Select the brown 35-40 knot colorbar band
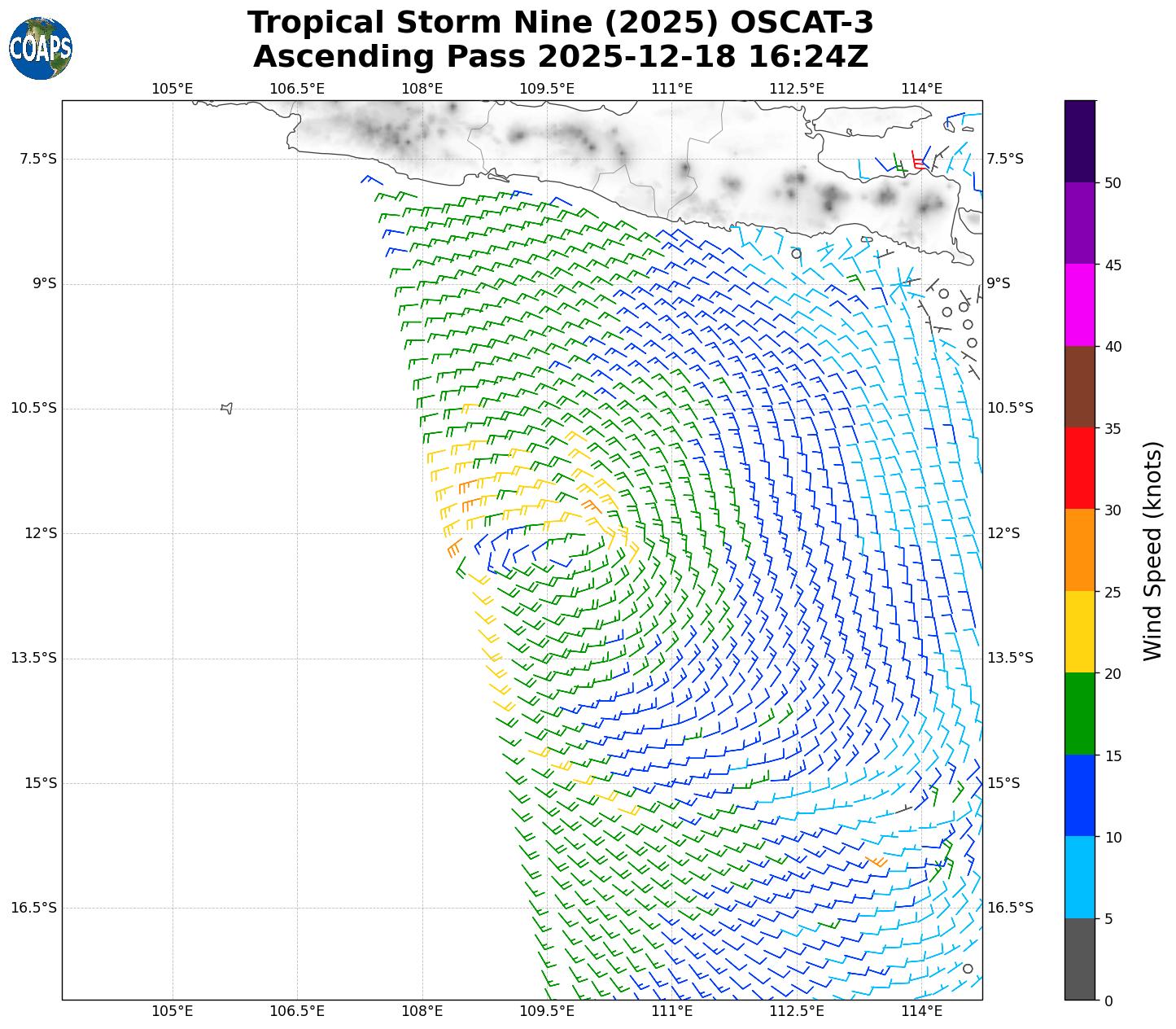The height and width of the screenshot is (1029, 1176). pos(1080,387)
